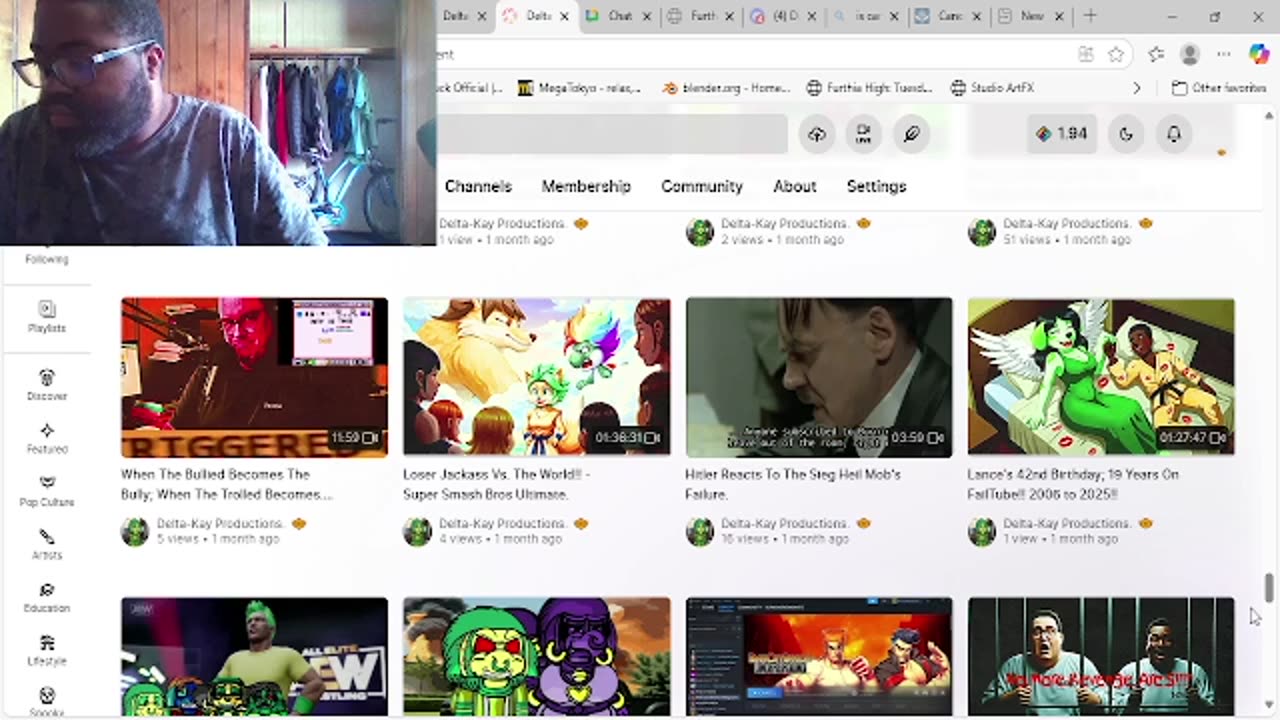Screen dimensions: 1280x720
Task: Switch to the Chat browser tab
Action: [x=620, y=16]
